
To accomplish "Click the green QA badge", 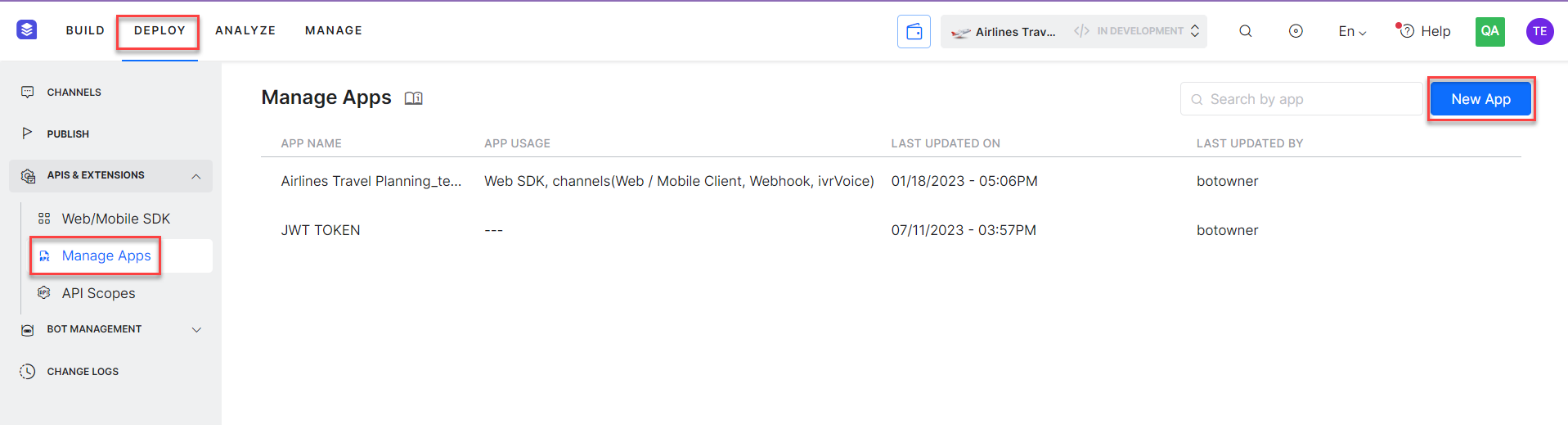I will (x=1489, y=31).
